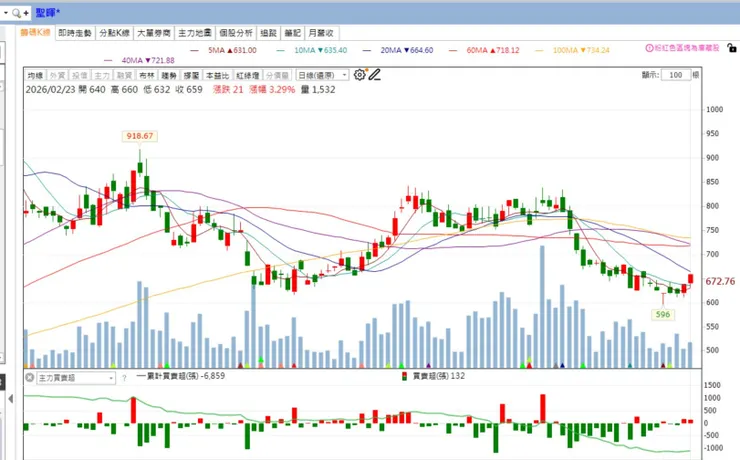Viewport: 740px width, 460px height.
Task: Click the 20MA ▼664.60 legend text
Action: [407, 50]
